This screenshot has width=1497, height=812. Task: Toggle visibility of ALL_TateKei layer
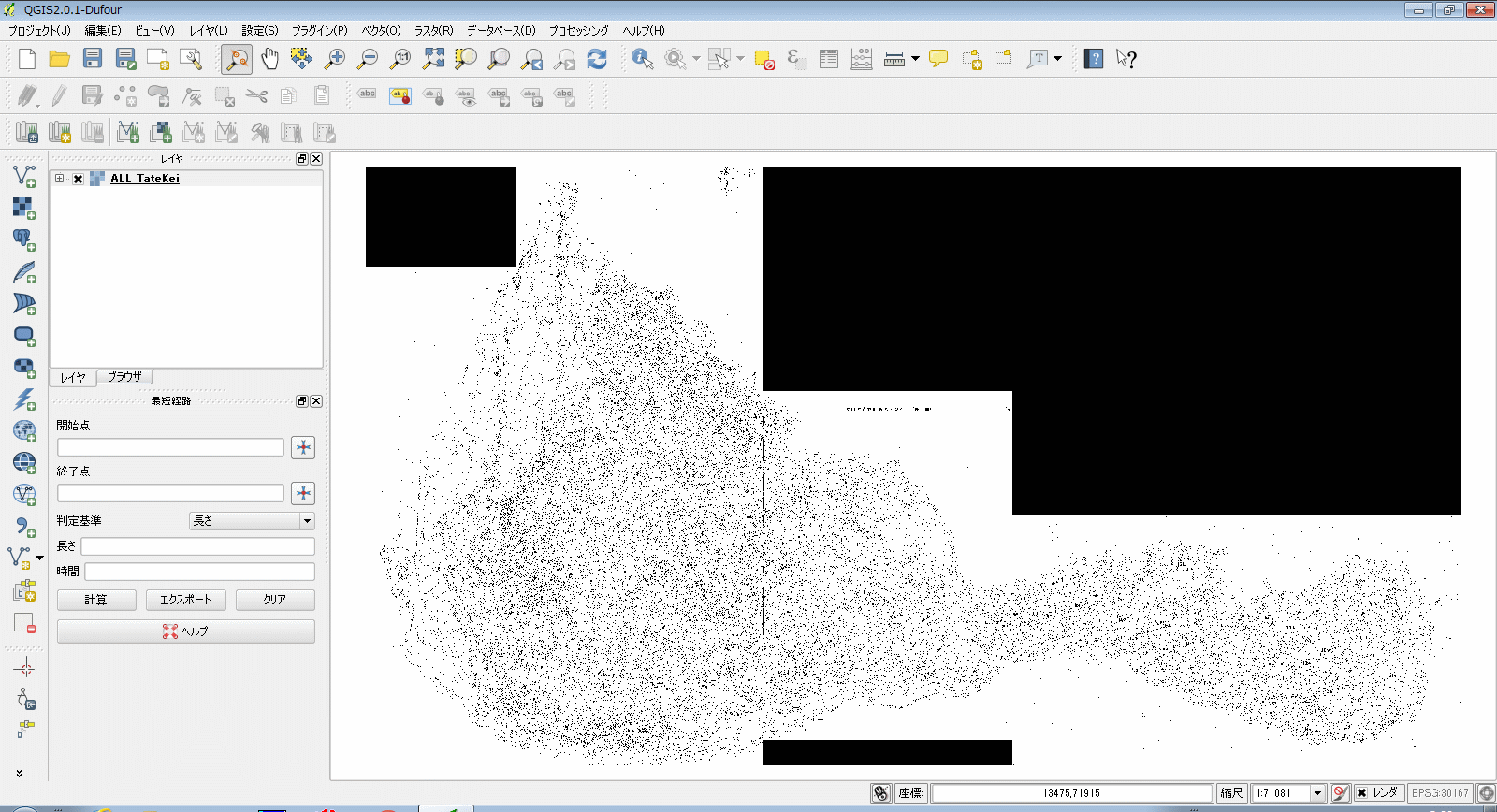click(x=79, y=179)
